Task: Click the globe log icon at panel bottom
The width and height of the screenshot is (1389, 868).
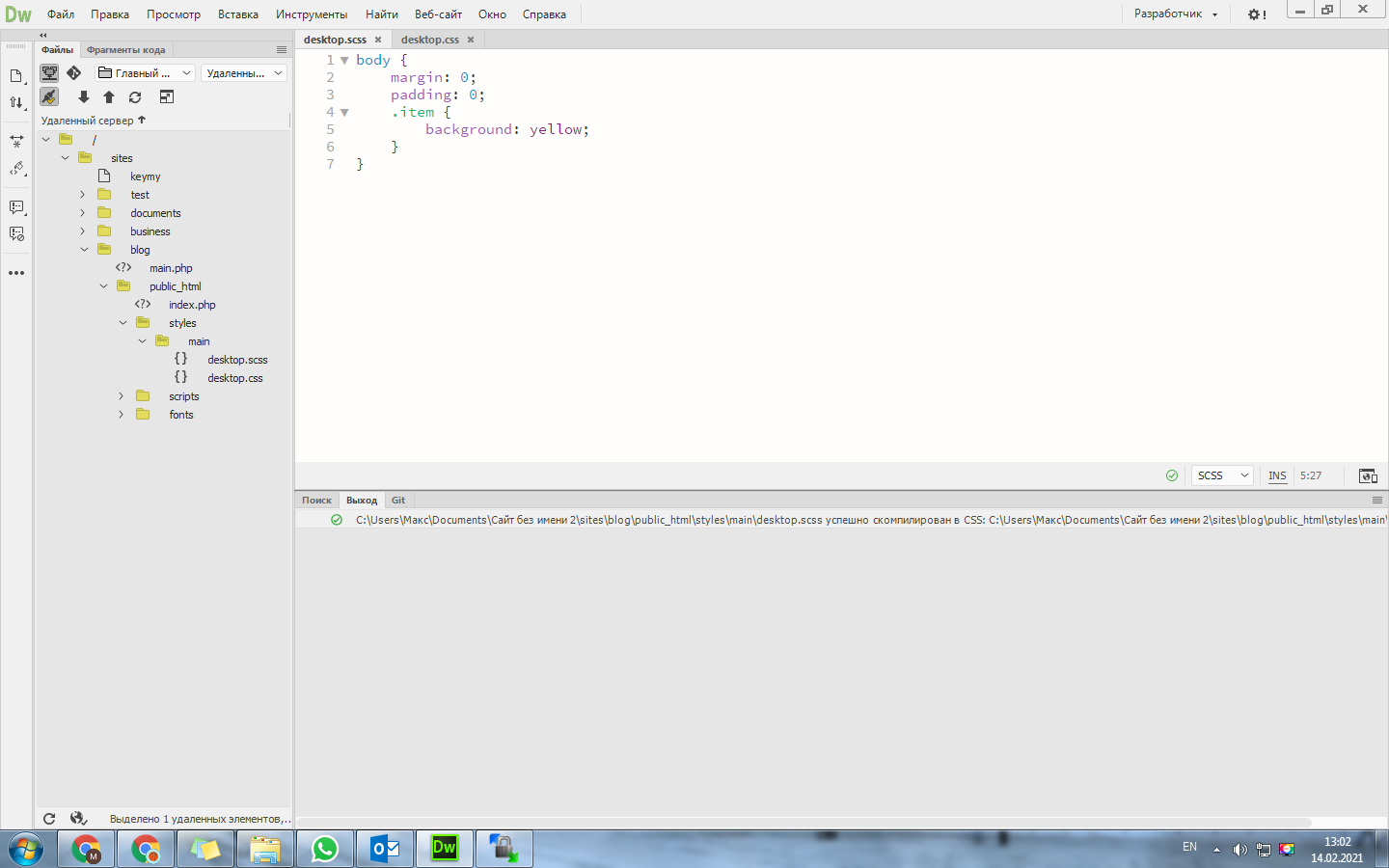Action: [x=78, y=819]
